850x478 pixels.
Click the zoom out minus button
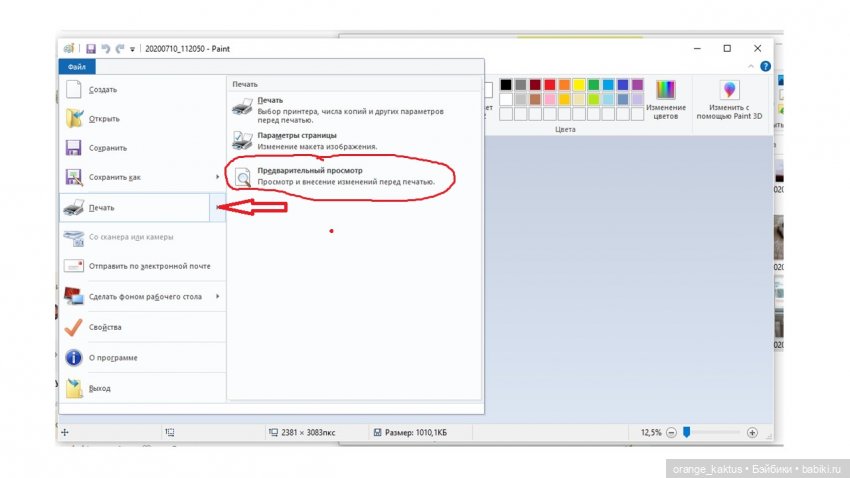tap(672, 432)
